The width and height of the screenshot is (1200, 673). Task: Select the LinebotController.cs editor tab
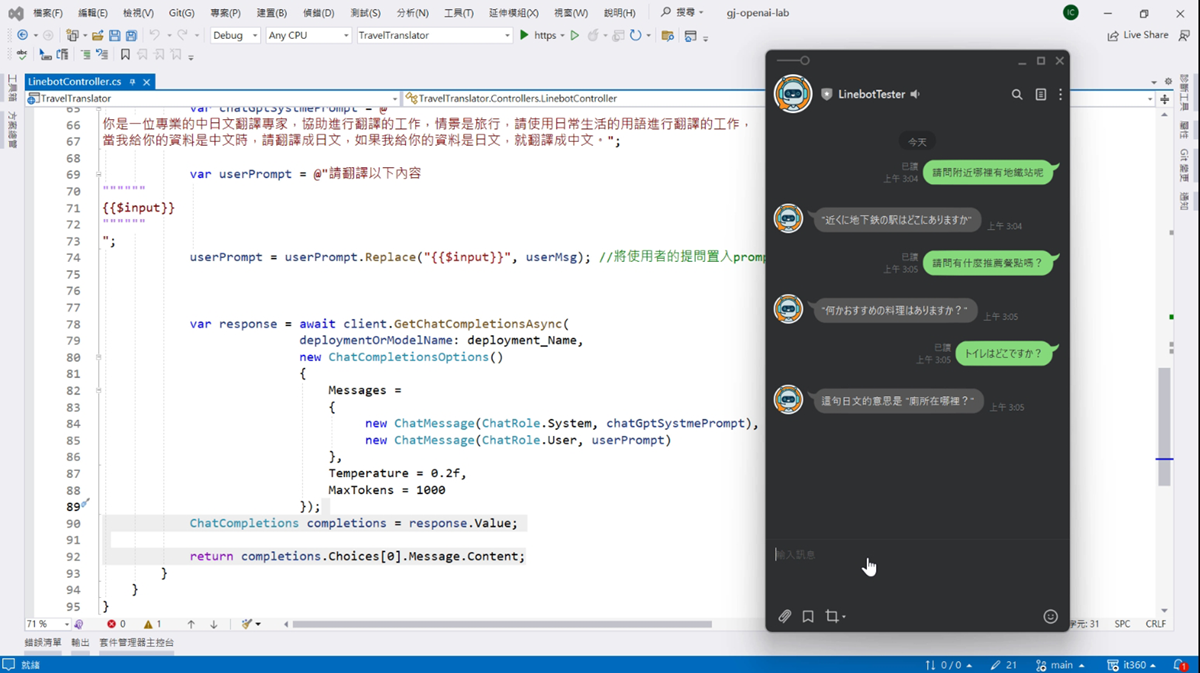75,81
